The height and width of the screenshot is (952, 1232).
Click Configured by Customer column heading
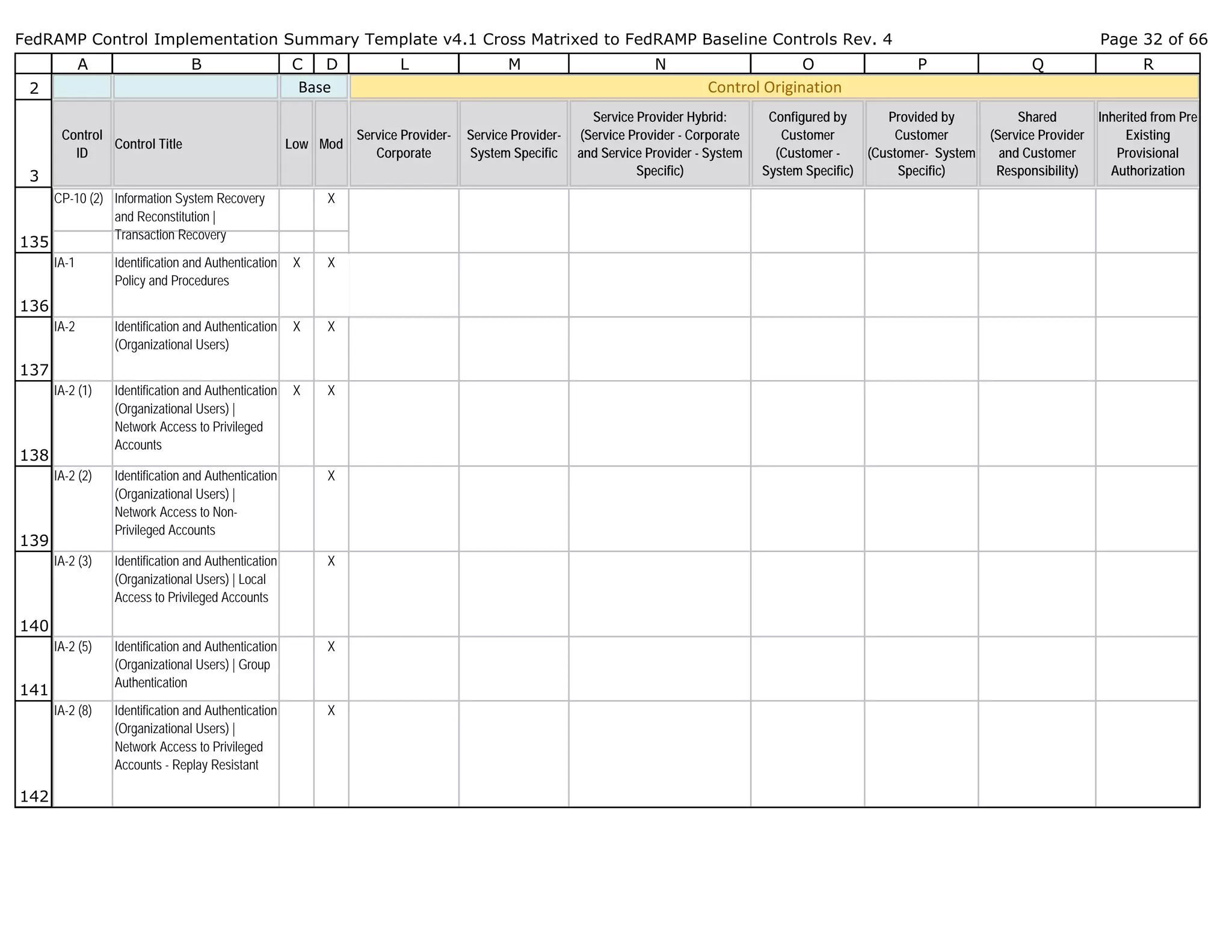807,144
